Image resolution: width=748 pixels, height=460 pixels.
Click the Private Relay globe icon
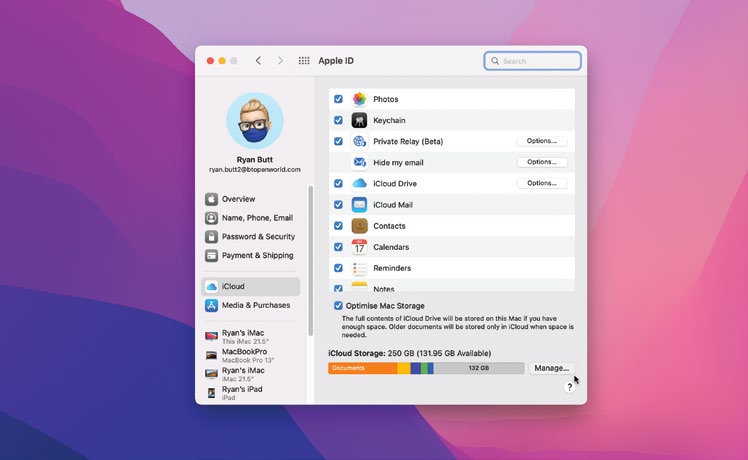point(359,141)
